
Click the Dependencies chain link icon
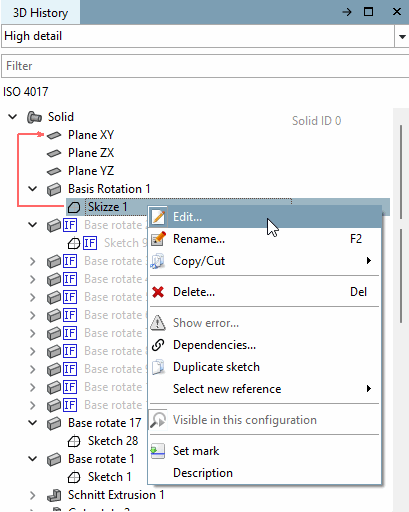[158, 345]
